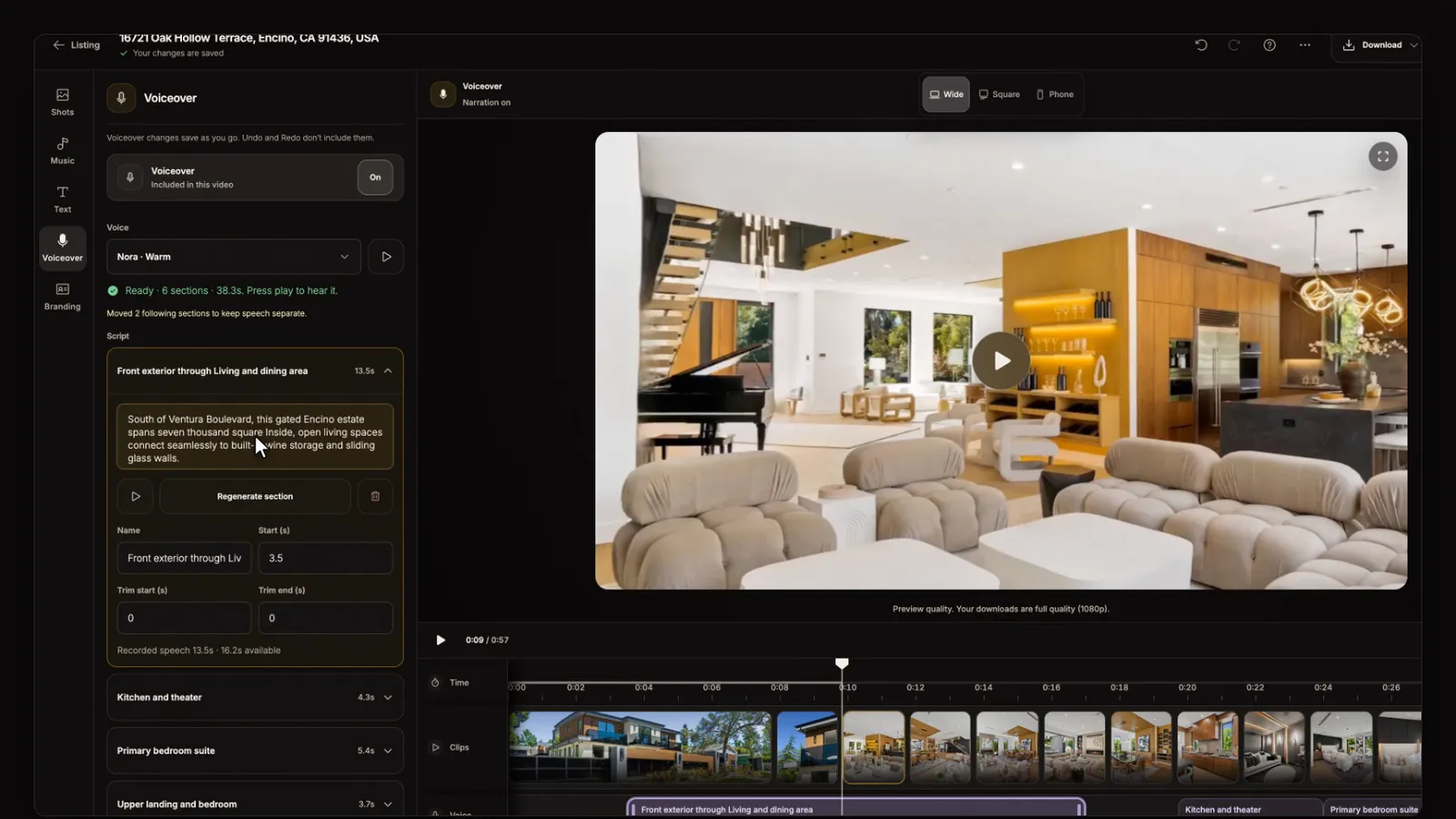Open the three-dot more options menu
The height and width of the screenshot is (819, 1456).
[1305, 45]
